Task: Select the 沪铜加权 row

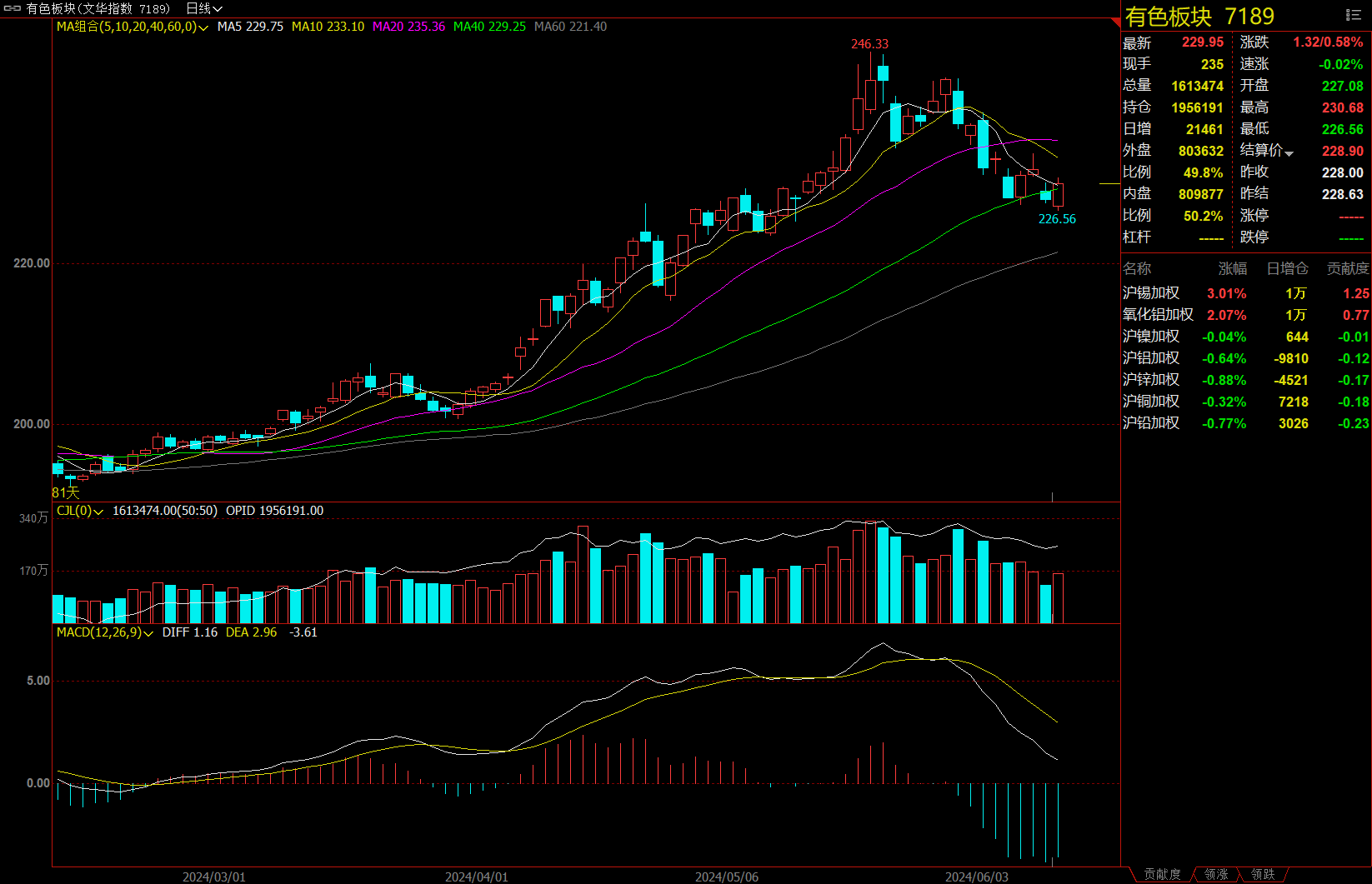Action: pyautogui.click(x=1246, y=402)
